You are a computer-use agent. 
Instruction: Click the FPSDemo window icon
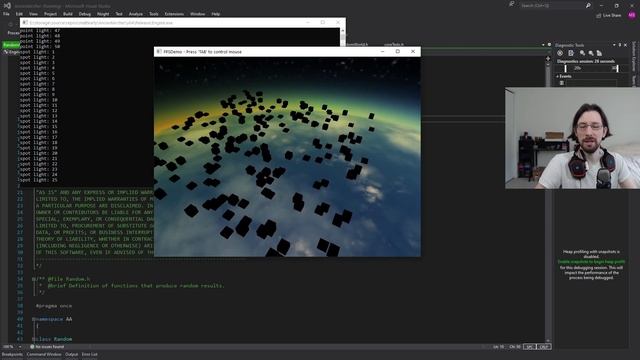(159, 52)
